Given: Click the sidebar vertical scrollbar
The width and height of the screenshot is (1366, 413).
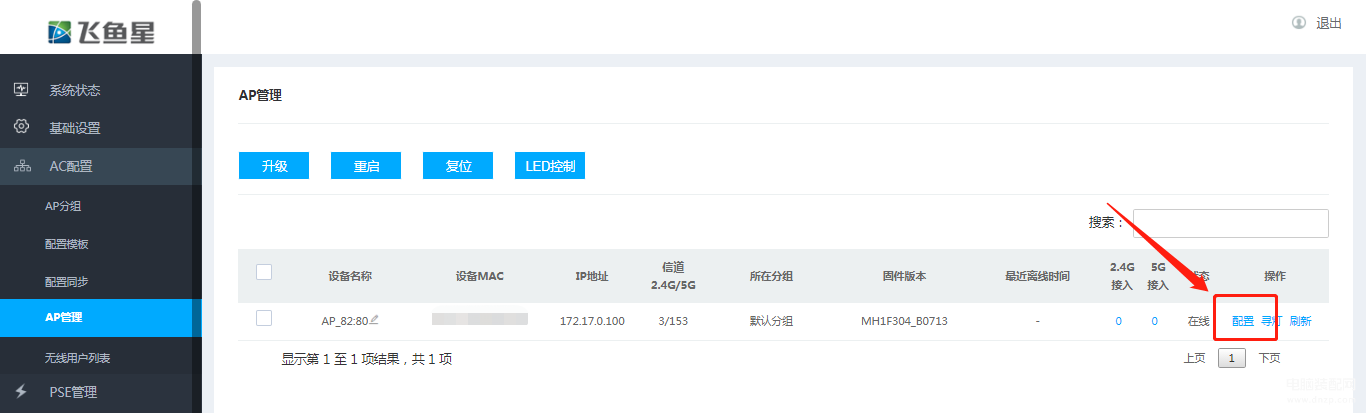Looking at the screenshot, I should [x=197, y=28].
